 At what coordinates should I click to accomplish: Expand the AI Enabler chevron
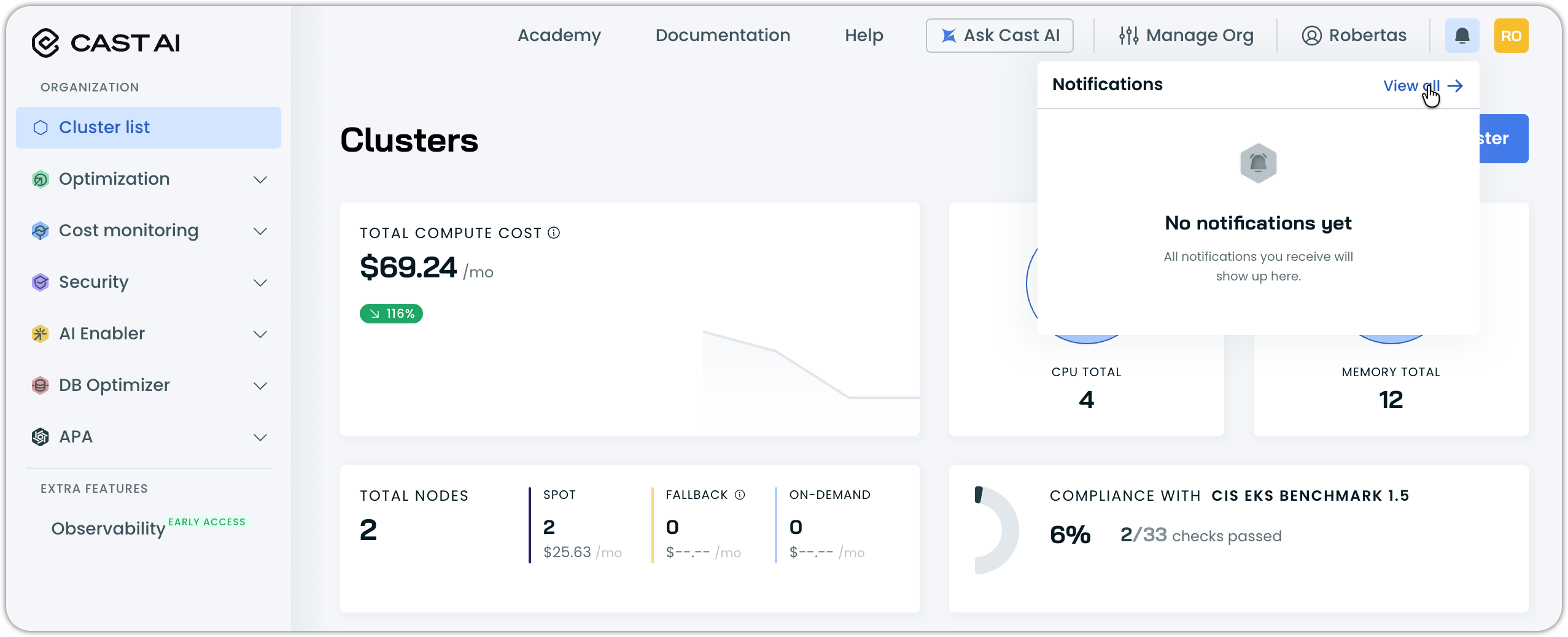(260, 334)
